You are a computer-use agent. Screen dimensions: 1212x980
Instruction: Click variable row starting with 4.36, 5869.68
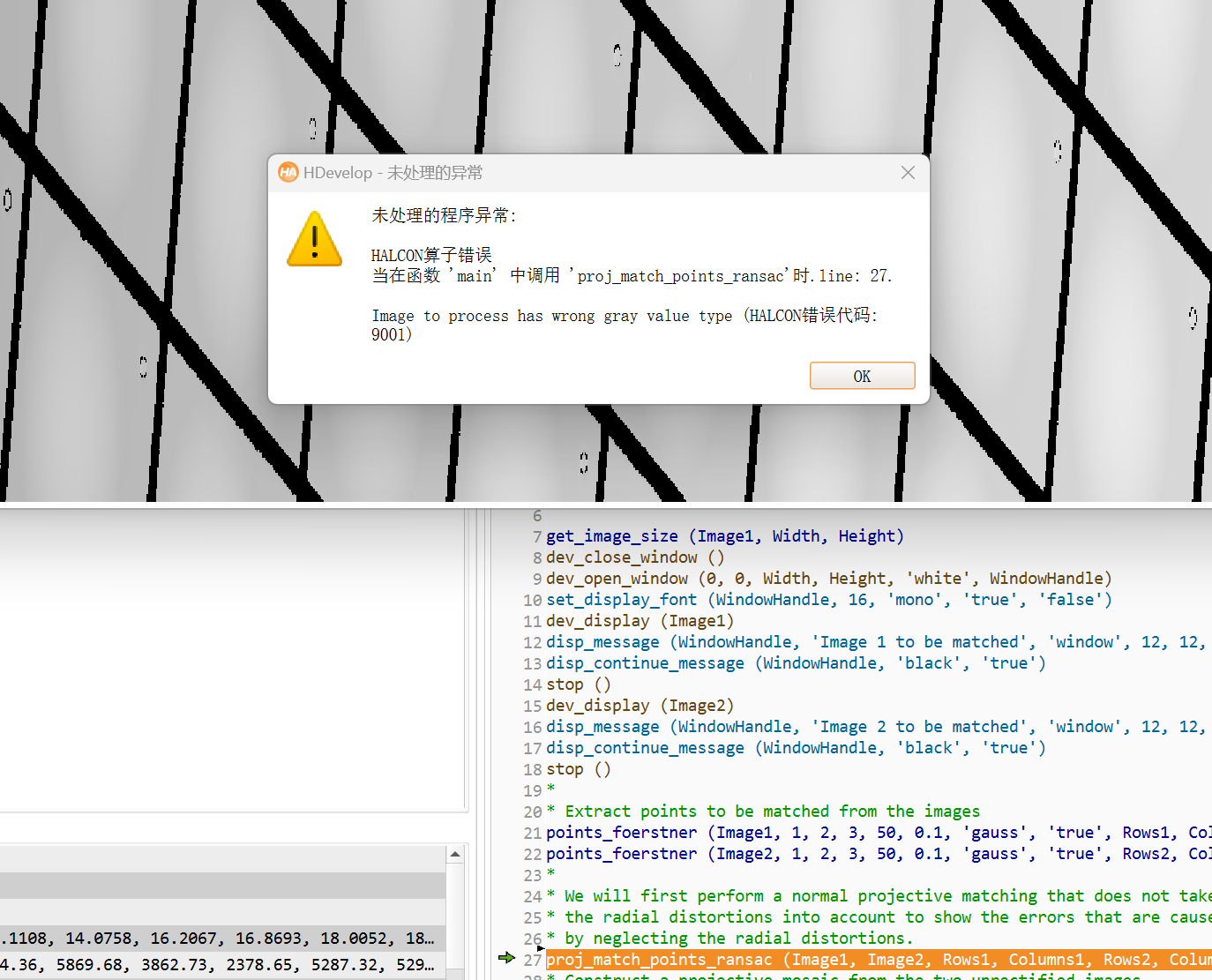tap(222, 965)
